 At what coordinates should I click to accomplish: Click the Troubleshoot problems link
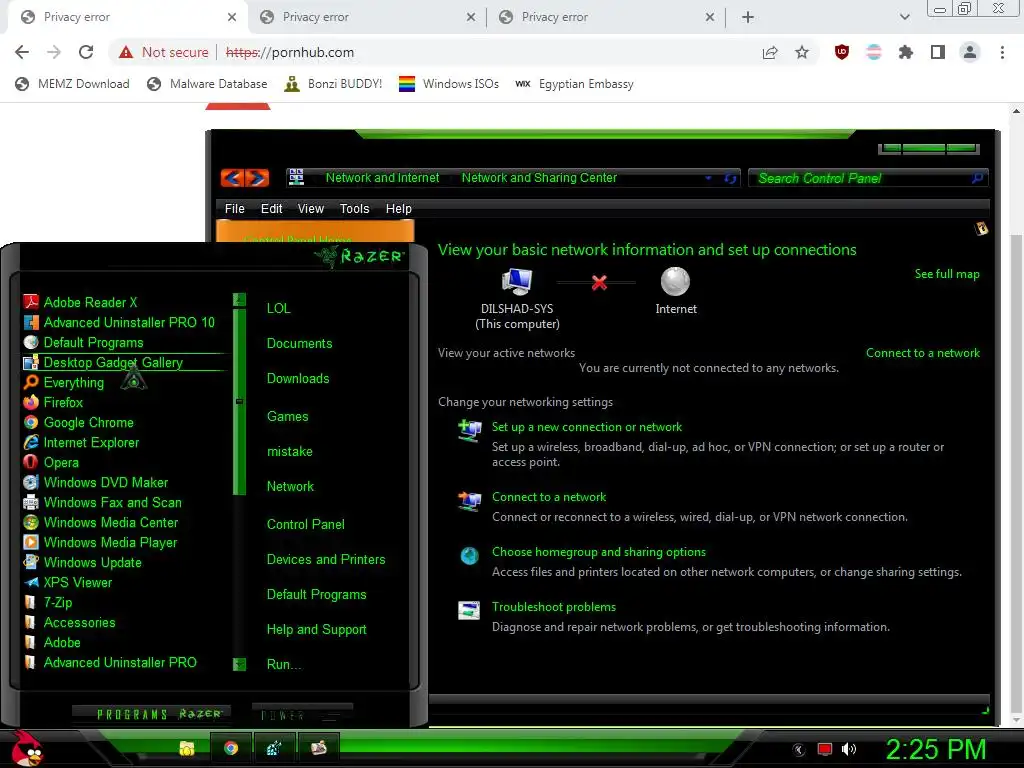coord(554,607)
